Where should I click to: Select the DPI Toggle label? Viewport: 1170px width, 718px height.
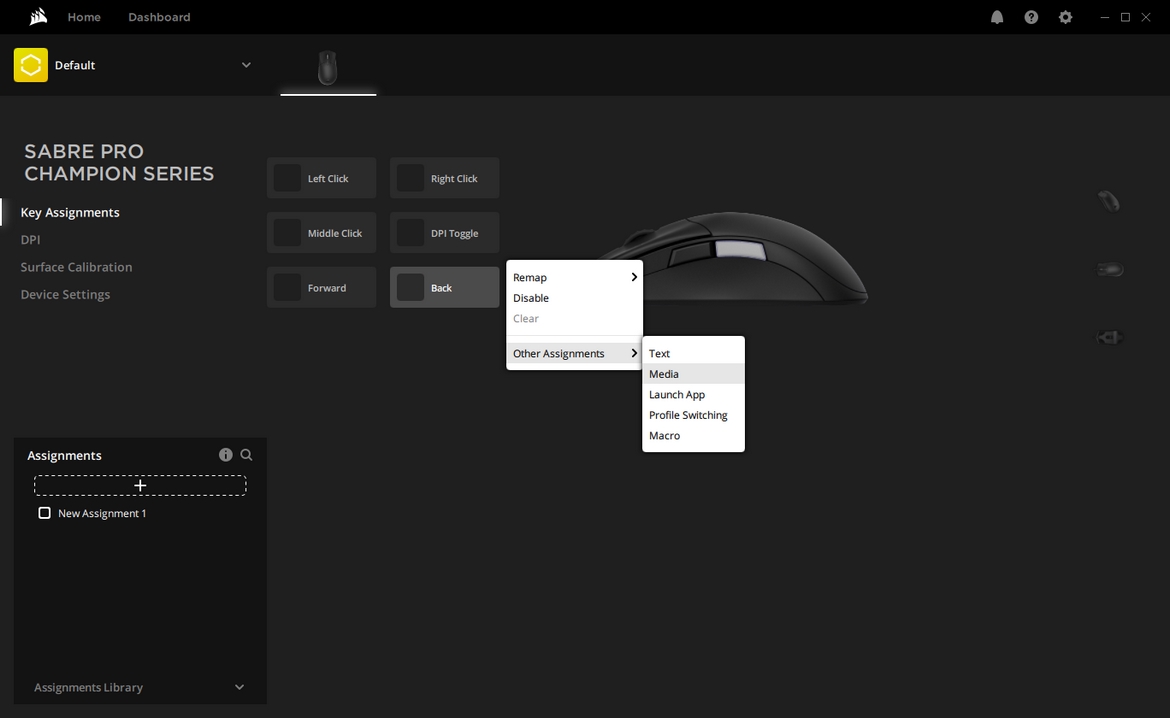click(x=454, y=233)
